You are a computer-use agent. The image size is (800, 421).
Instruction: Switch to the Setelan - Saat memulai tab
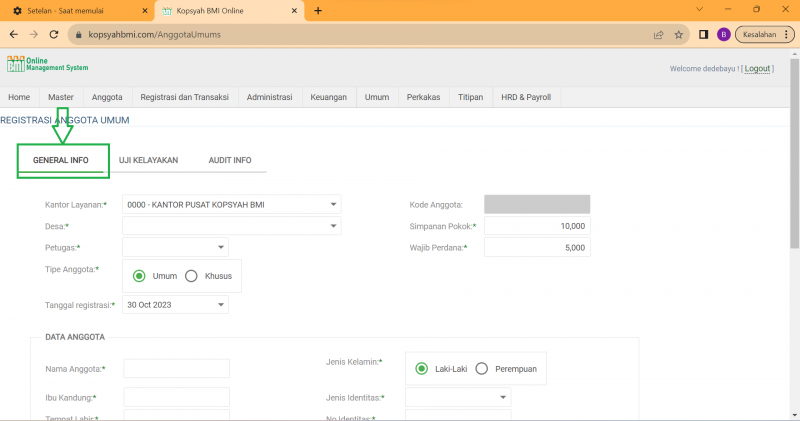(x=77, y=11)
